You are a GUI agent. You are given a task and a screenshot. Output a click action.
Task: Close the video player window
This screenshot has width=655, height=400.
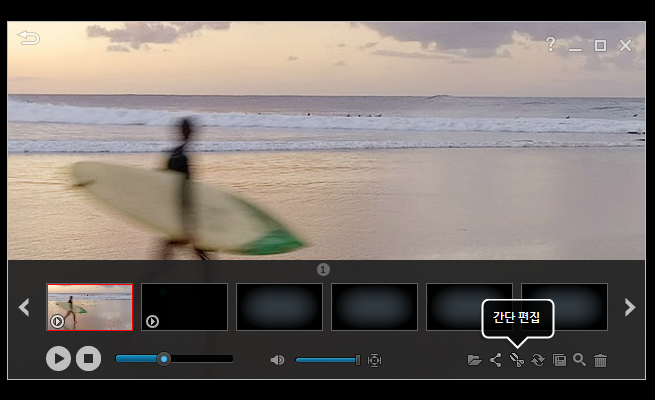[625, 45]
